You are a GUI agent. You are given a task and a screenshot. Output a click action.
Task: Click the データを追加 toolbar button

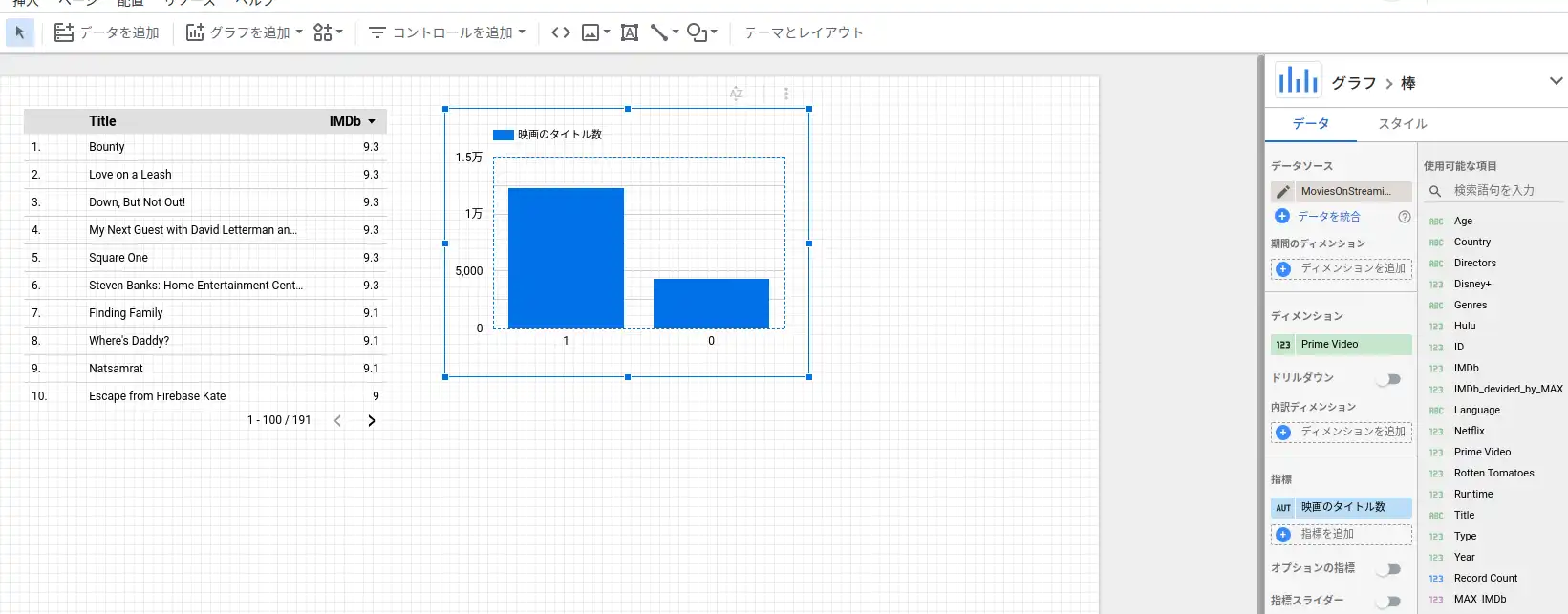(x=107, y=32)
